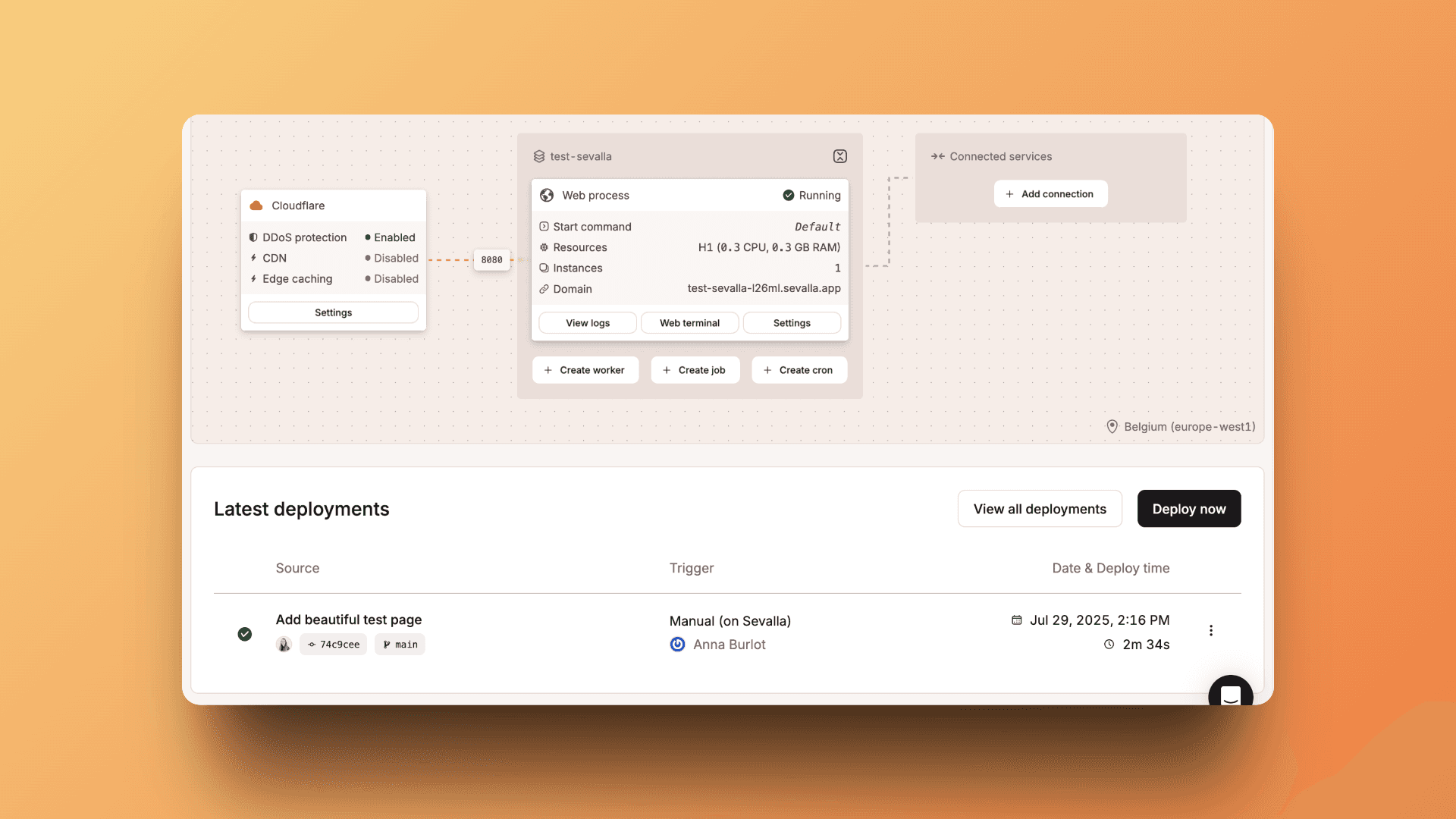
Task: Click the test-sevalla application title
Action: click(x=581, y=156)
